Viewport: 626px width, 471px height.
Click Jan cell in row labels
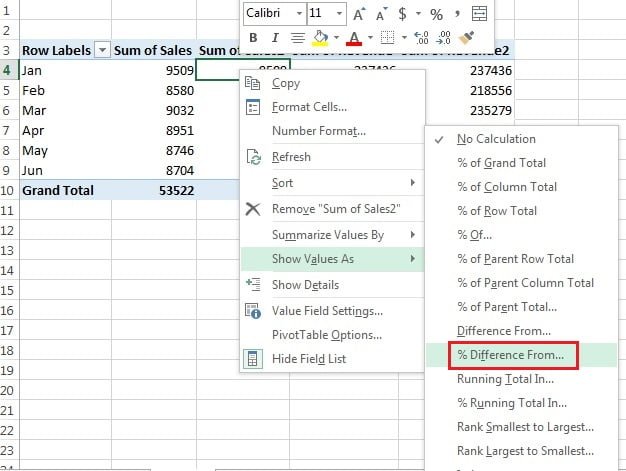(65, 70)
